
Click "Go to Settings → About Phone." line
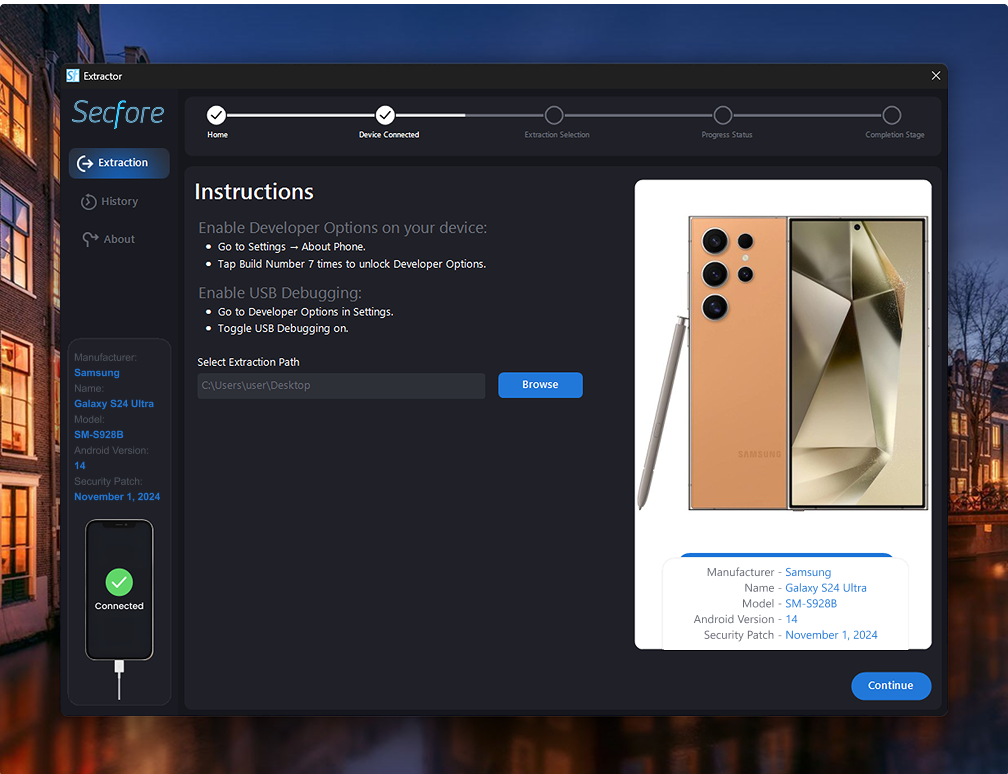pyautogui.click(x=292, y=247)
